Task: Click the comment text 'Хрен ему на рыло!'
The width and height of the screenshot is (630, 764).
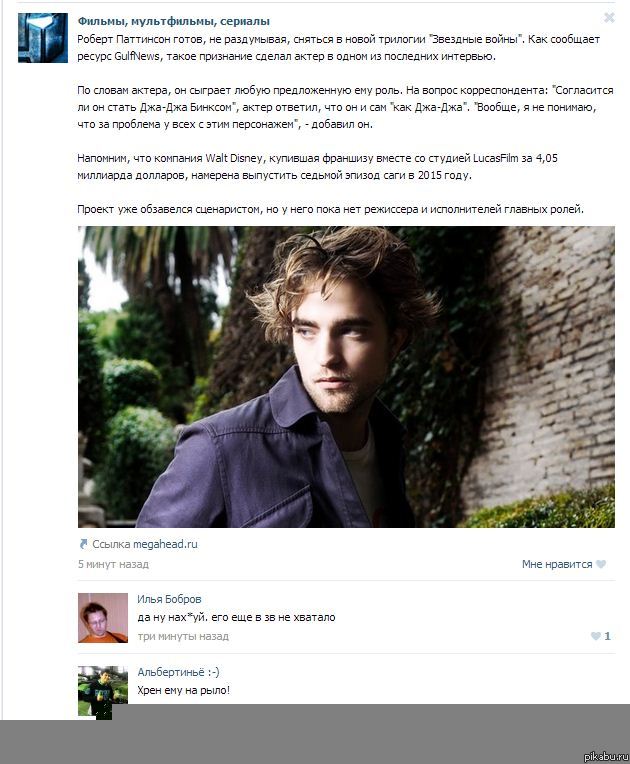Action: [184, 690]
